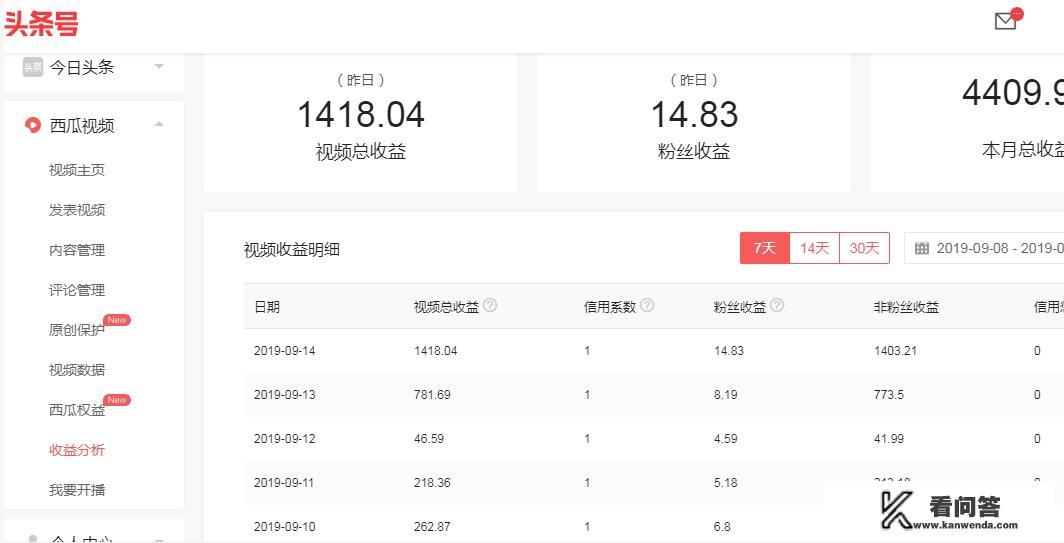Open 内容管理 in sidebar
This screenshot has height=543, width=1064.
tap(77, 250)
